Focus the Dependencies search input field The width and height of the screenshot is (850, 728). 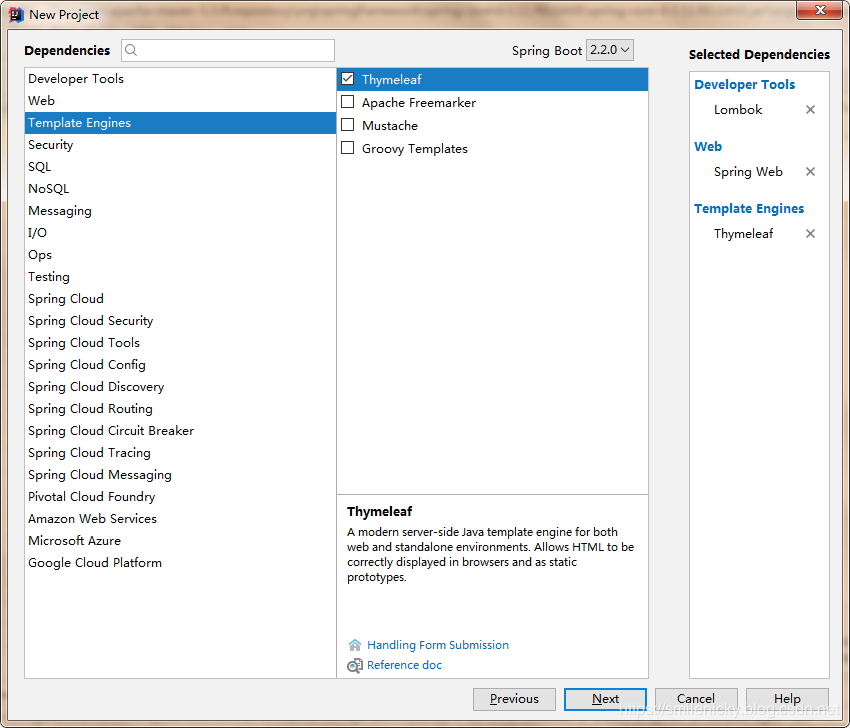[x=228, y=50]
